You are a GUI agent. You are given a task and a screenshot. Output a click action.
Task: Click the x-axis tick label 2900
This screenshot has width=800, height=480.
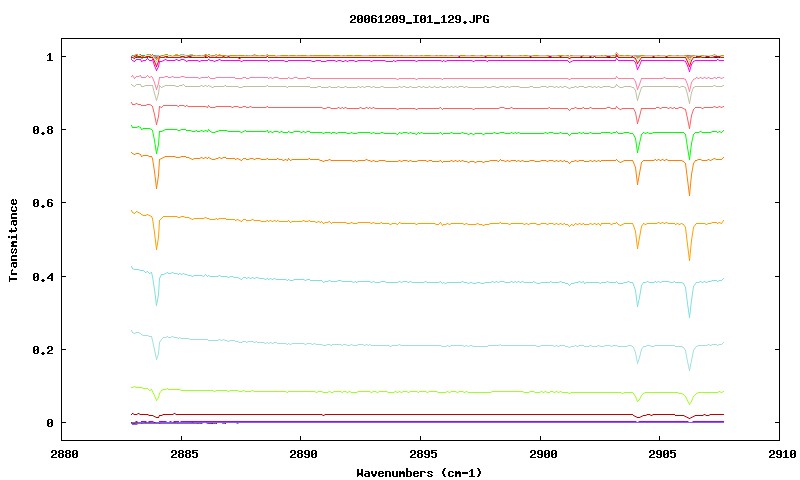pyautogui.click(x=542, y=454)
